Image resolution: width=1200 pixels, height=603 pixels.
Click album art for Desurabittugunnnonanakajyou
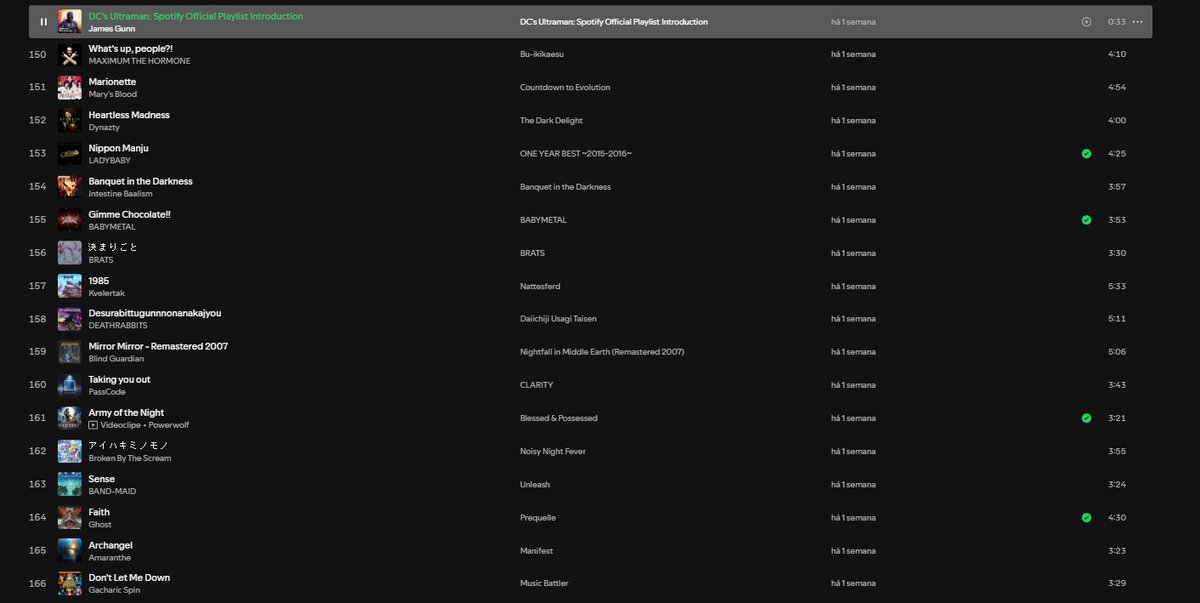(70, 319)
